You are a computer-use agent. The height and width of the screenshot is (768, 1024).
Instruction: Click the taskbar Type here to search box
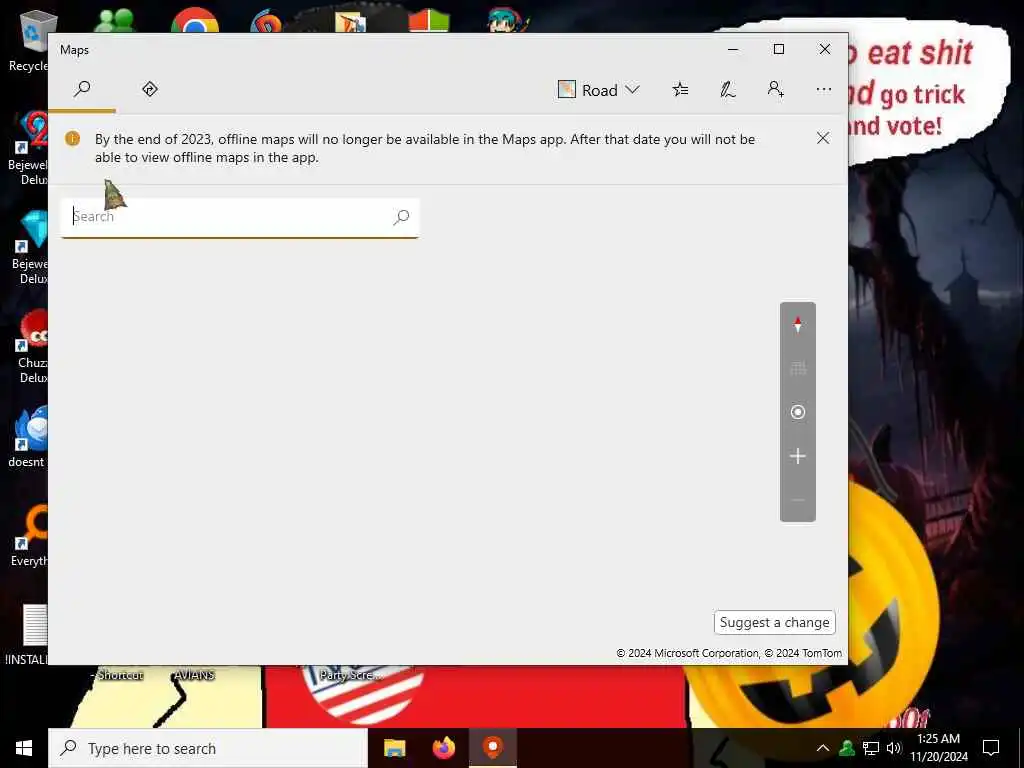[x=208, y=748]
